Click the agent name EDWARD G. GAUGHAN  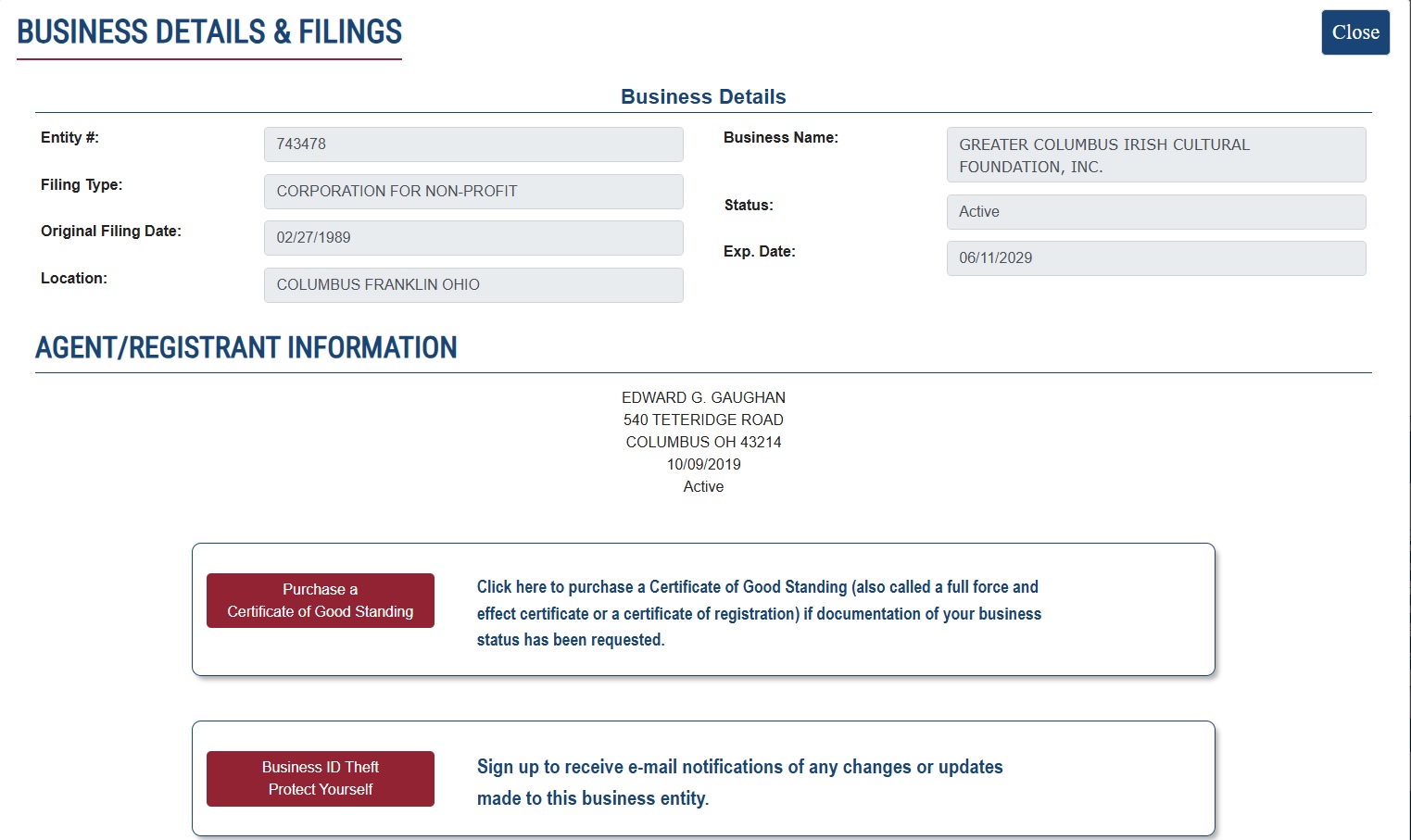coord(703,397)
